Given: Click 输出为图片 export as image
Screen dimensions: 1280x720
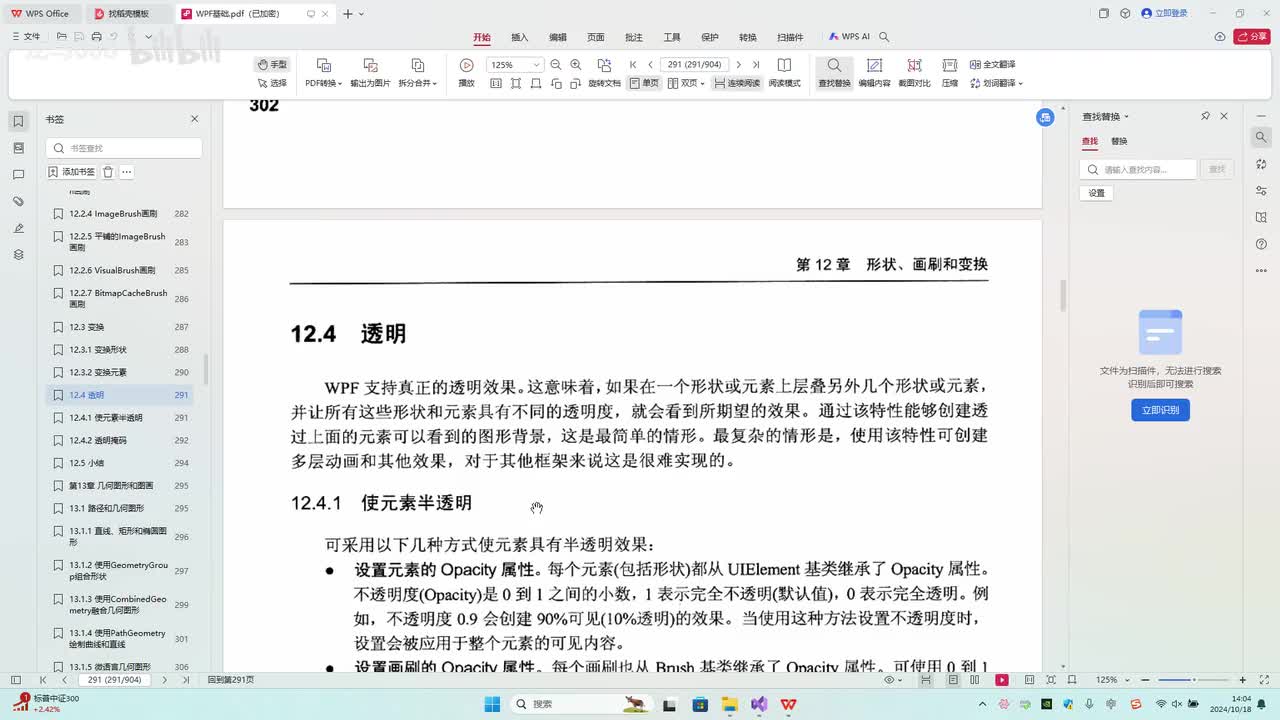Looking at the screenshot, I should 370,73.
